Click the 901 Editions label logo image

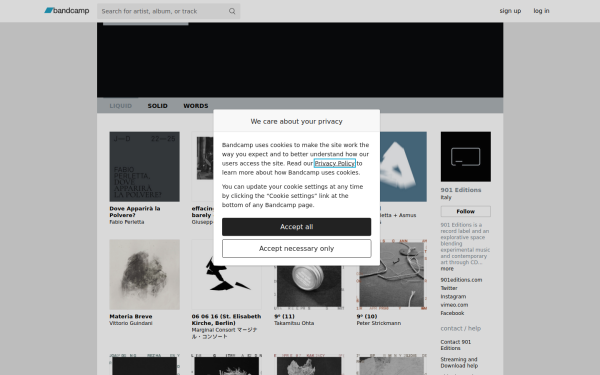pyautogui.click(x=465, y=157)
